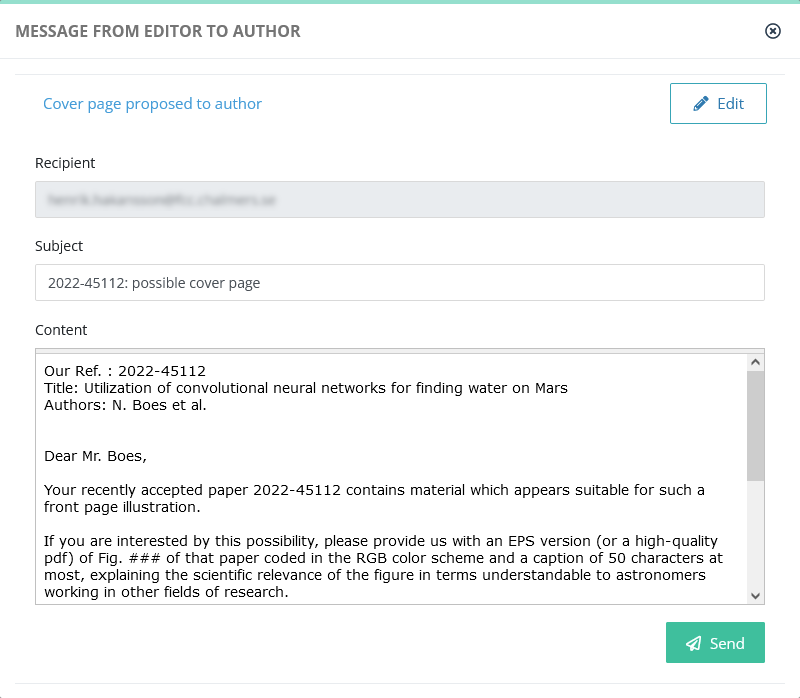Click the 'Recipient' field label
This screenshot has height=698, width=800.
[x=65, y=163]
